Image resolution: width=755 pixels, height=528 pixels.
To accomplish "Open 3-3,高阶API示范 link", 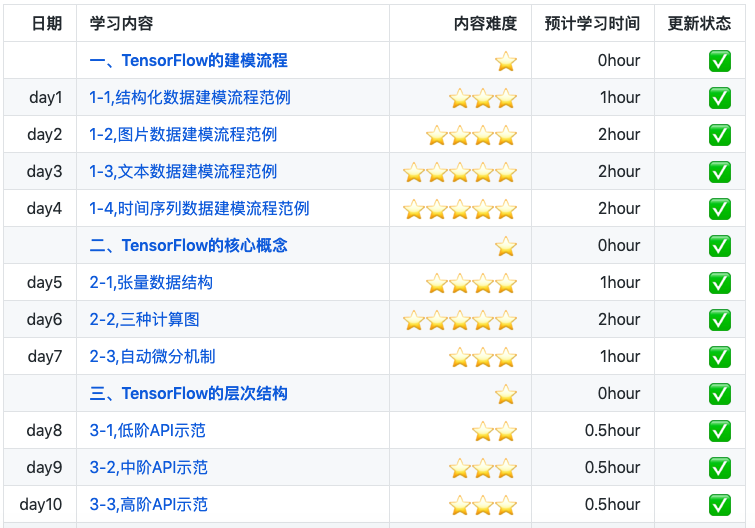I will coord(148,505).
